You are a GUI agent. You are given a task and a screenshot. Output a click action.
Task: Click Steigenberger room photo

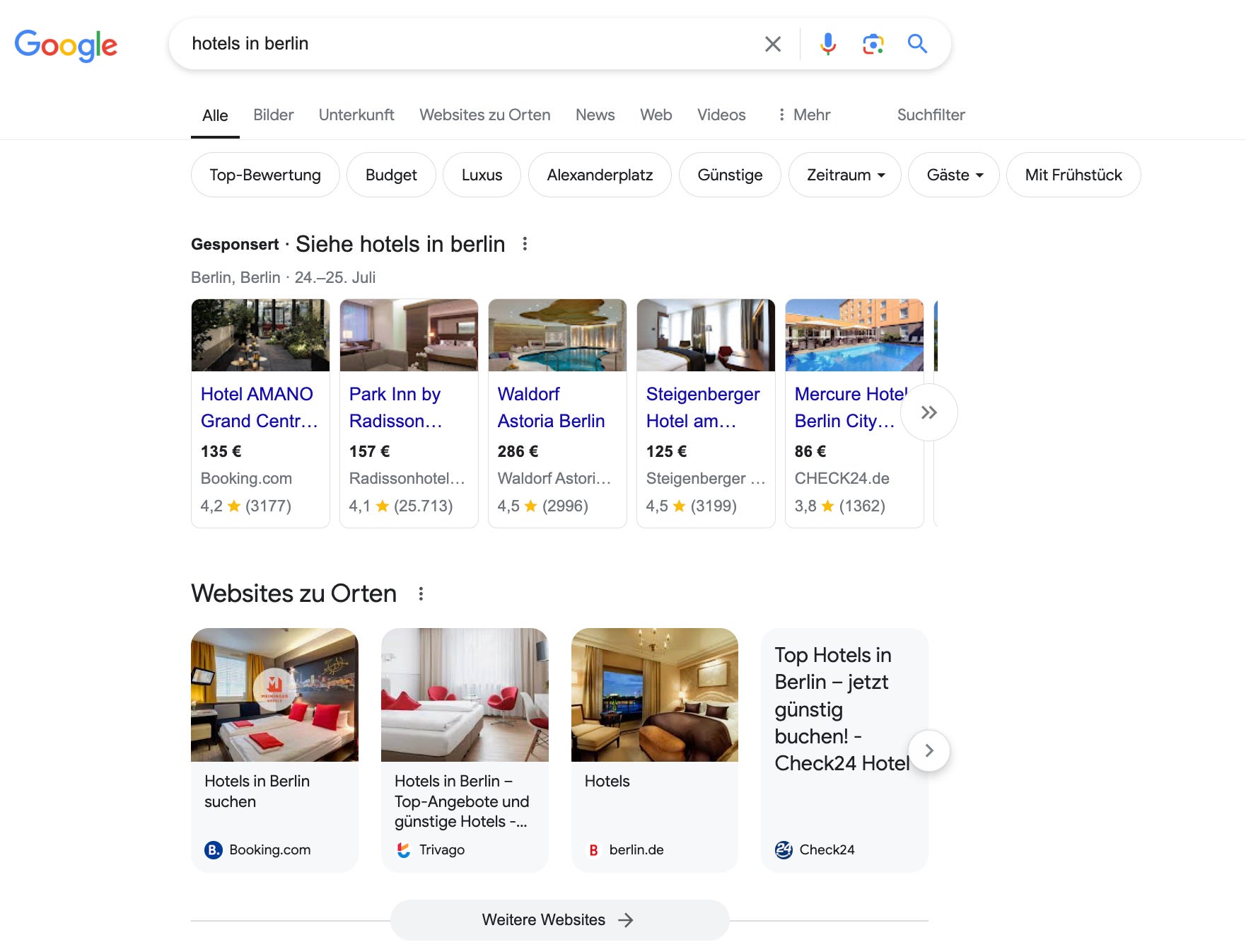tap(706, 335)
